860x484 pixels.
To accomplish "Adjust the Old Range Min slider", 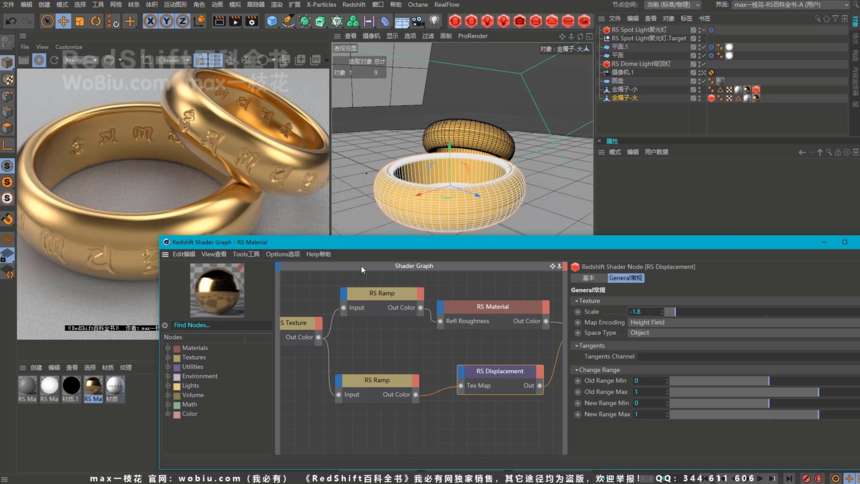I will click(x=763, y=380).
